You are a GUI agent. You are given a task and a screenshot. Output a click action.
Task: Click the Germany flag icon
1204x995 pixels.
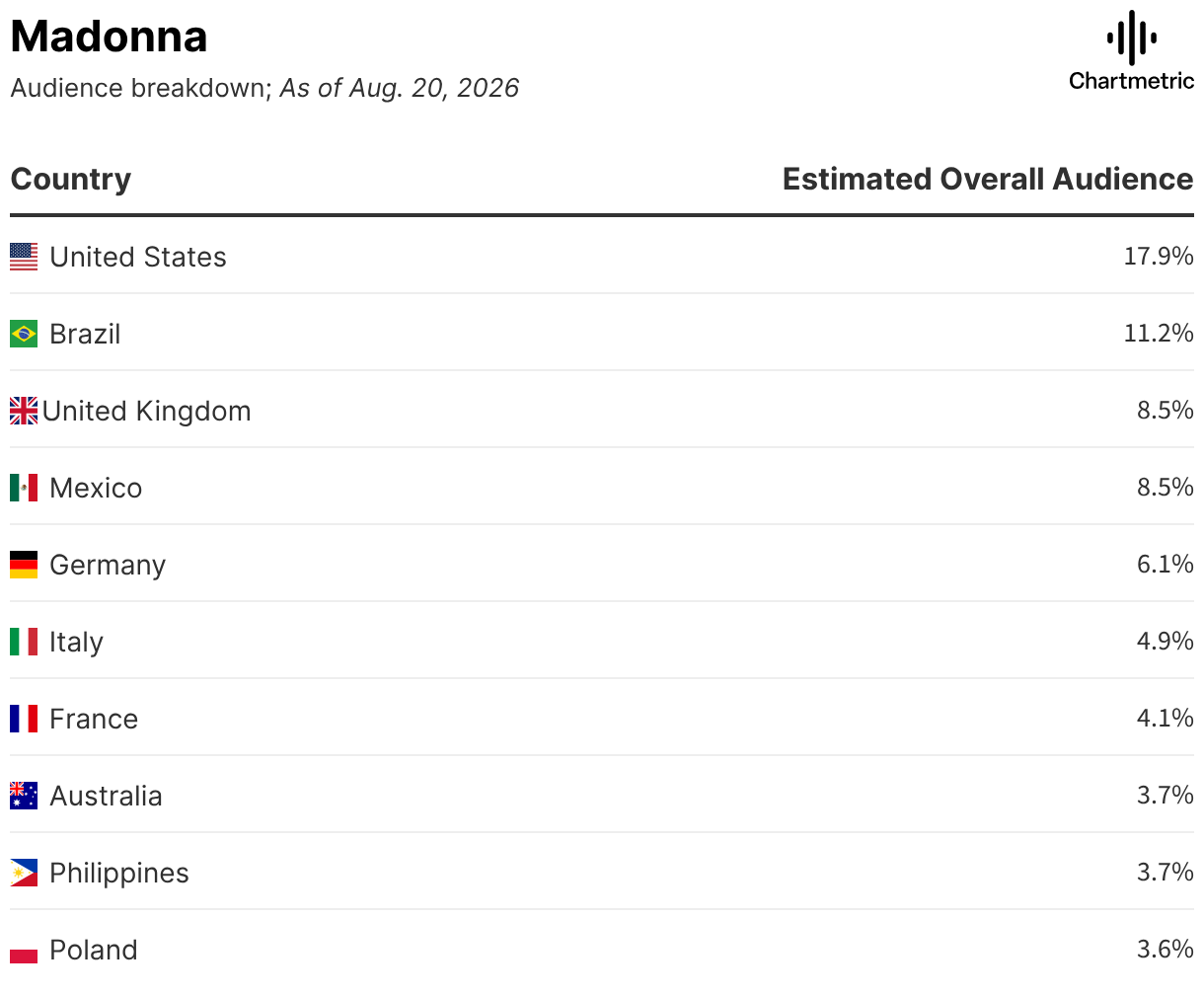tap(24, 565)
